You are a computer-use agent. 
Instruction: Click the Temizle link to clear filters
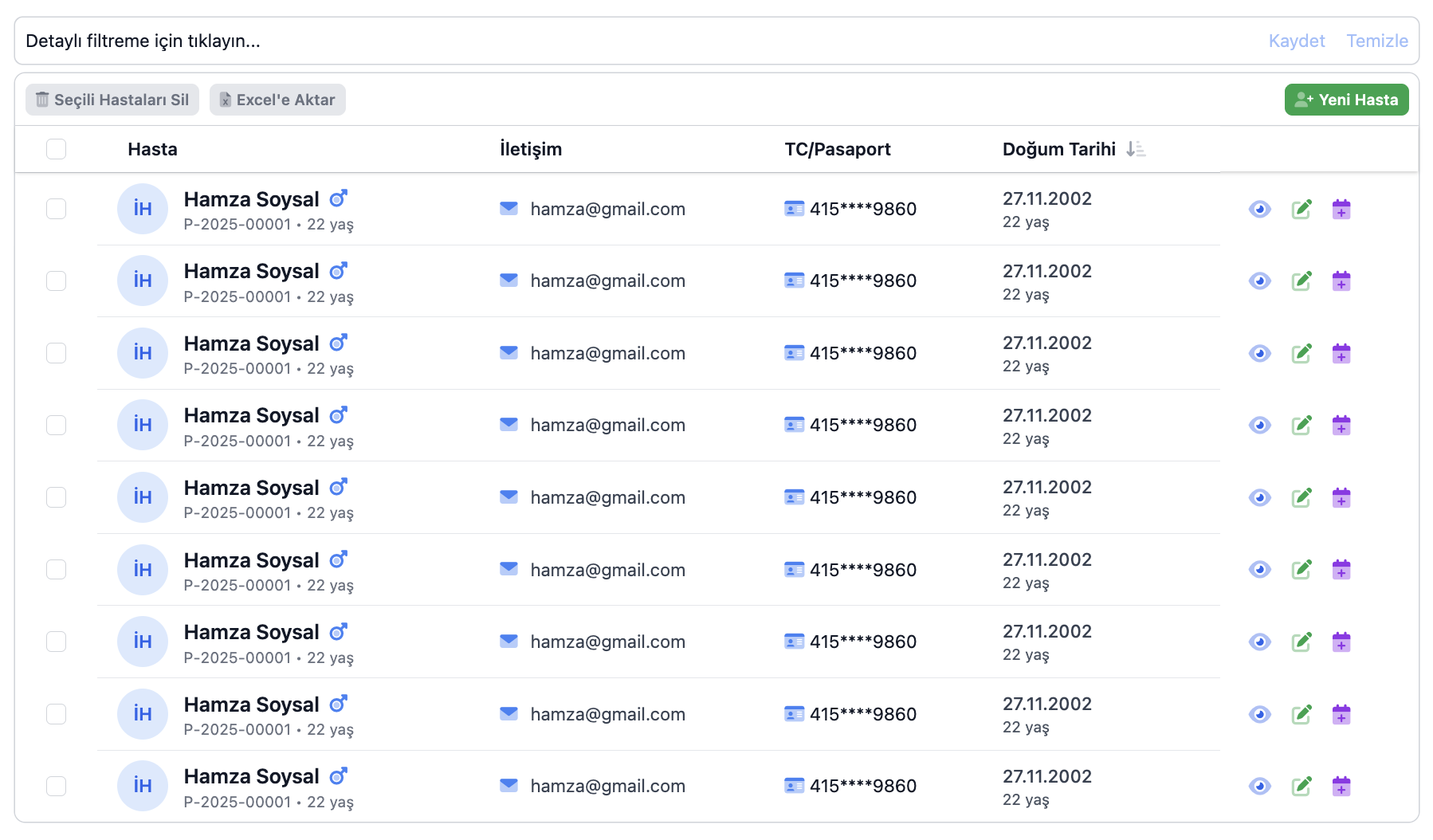pyautogui.click(x=1376, y=41)
